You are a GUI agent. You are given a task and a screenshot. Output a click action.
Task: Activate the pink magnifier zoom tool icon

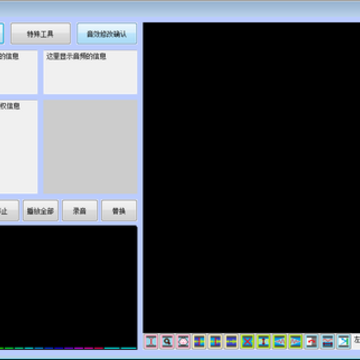(x=167, y=342)
